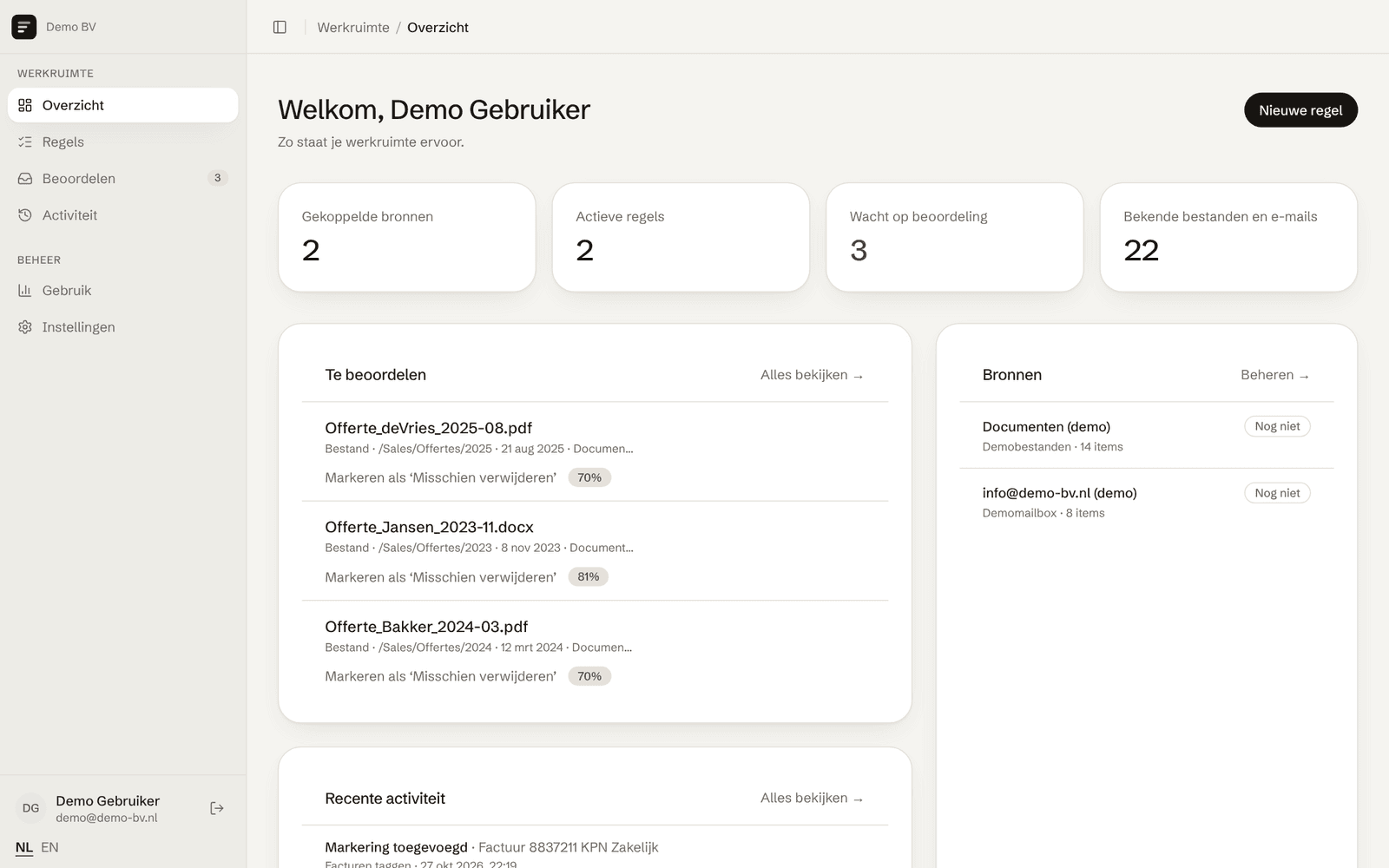Click the Beoordelen count badge 3
This screenshot has height=868, width=1389.
click(218, 178)
